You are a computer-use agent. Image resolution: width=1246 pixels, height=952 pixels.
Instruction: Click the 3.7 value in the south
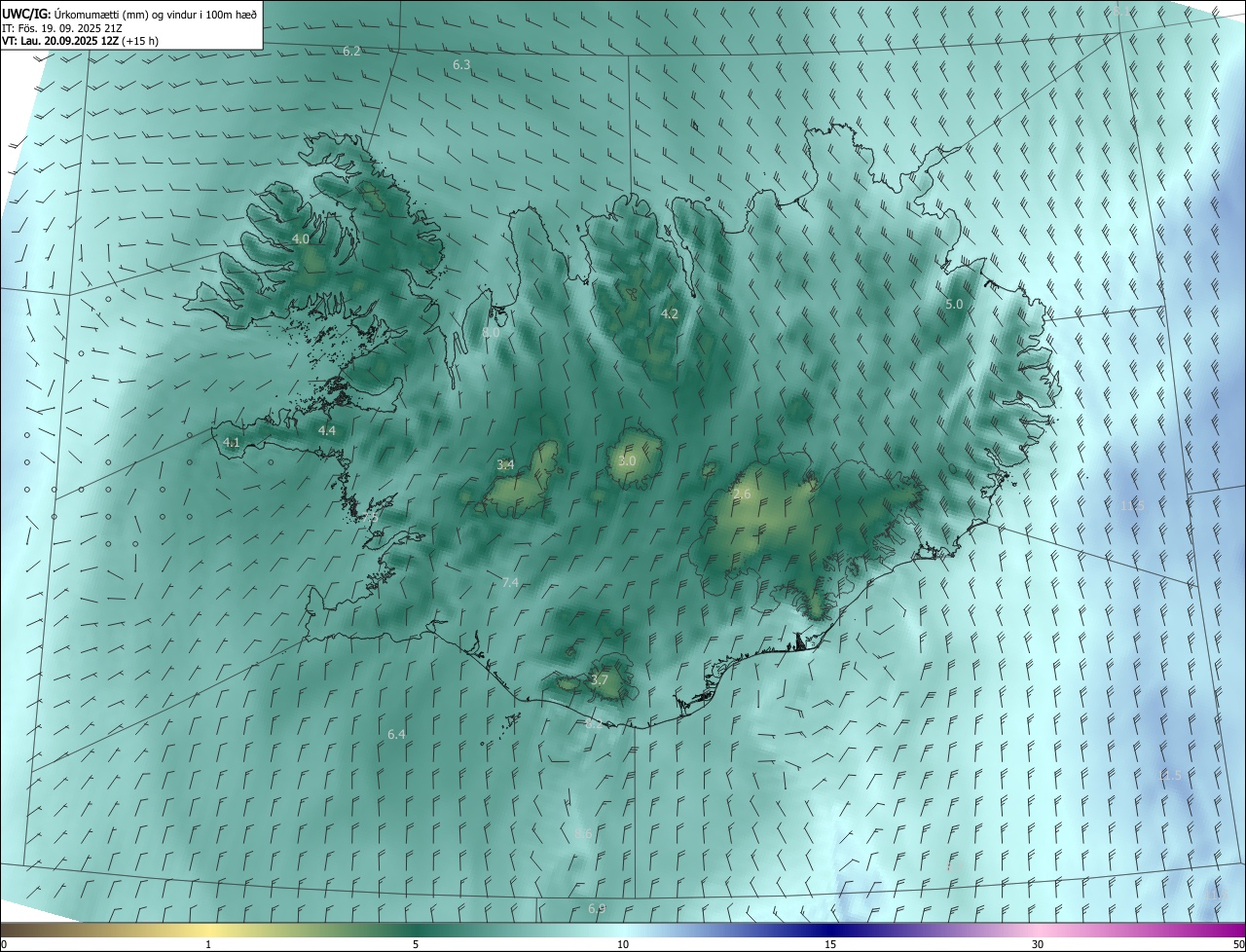[x=600, y=679]
